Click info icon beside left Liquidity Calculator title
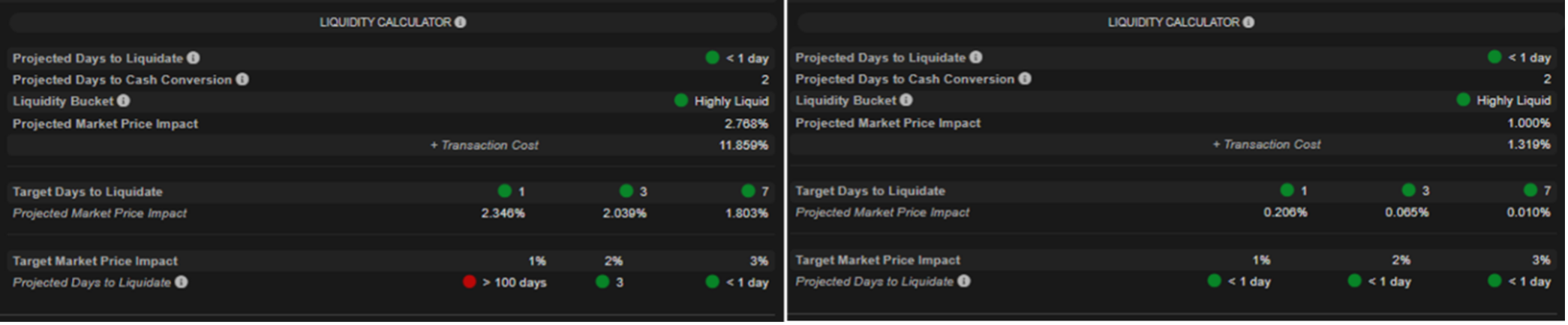The width and height of the screenshot is (1568, 325). pos(461,23)
